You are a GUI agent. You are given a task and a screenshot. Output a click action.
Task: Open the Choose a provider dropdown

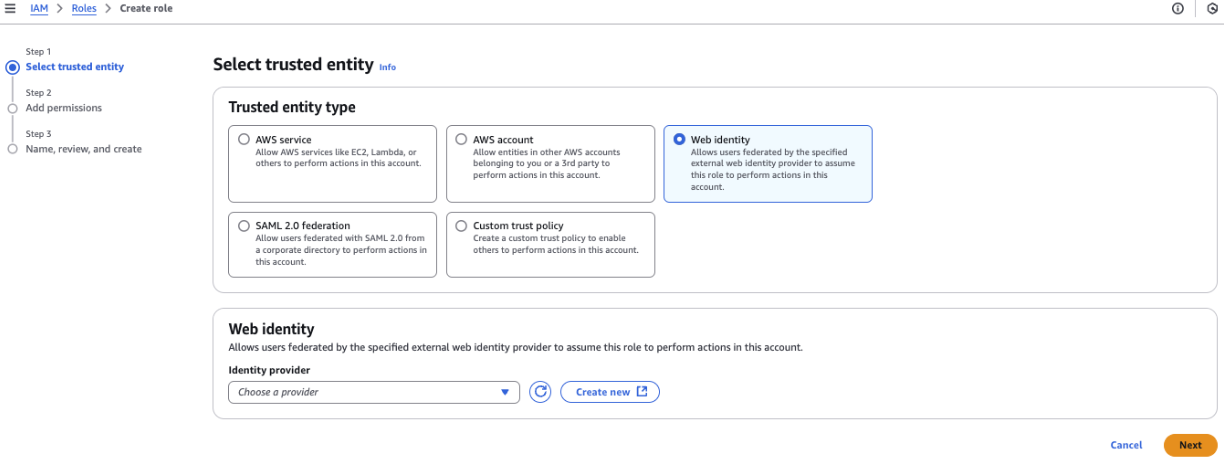pos(374,392)
